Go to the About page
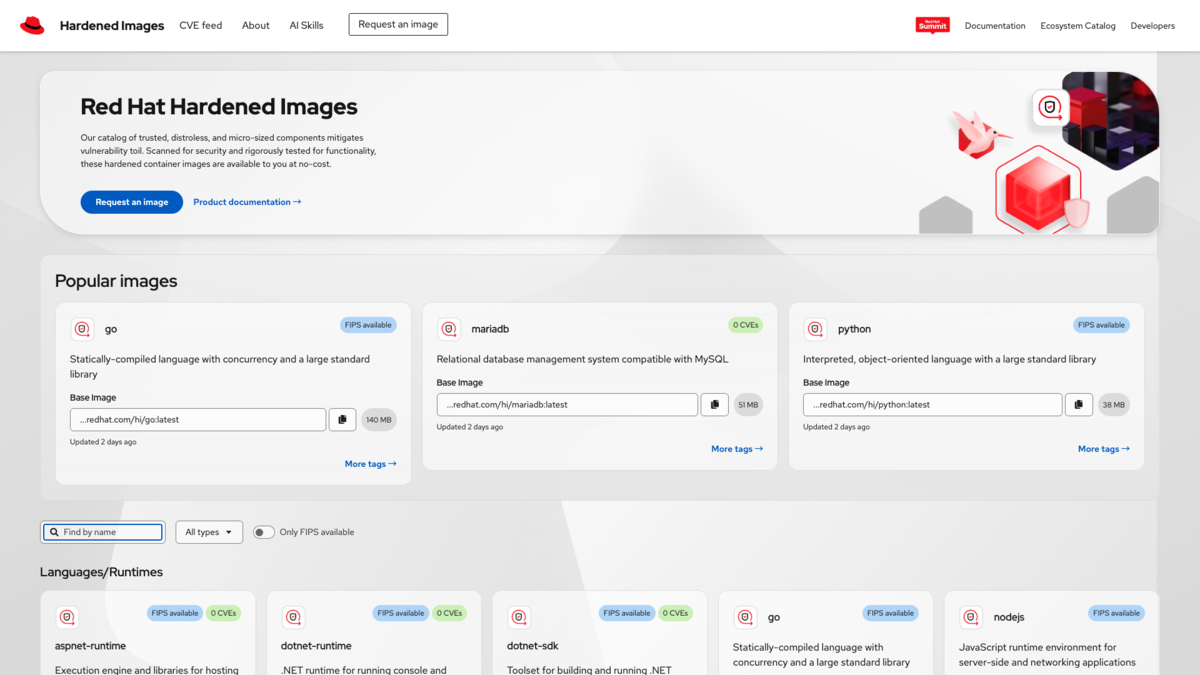Image resolution: width=1200 pixels, height=675 pixels. [x=256, y=25]
